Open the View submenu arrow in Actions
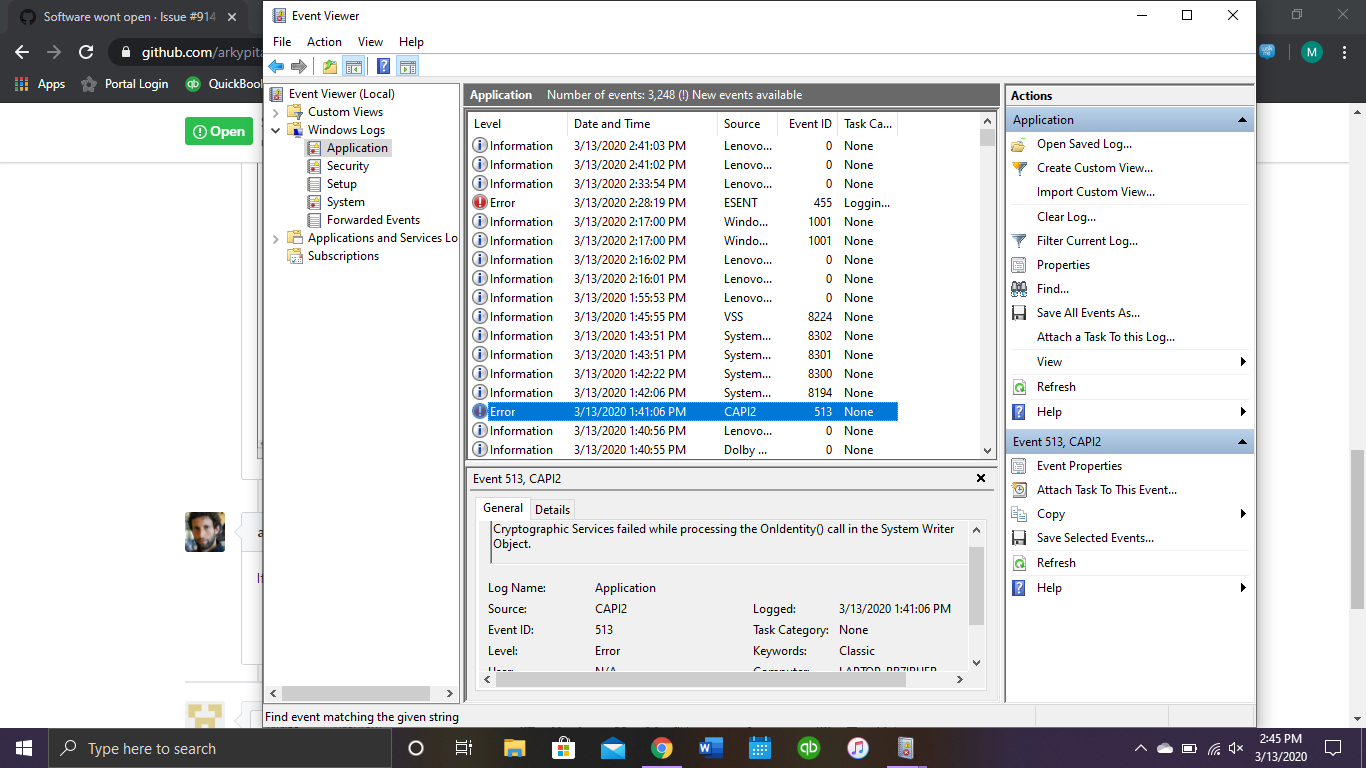 click(x=1243, y=362)
